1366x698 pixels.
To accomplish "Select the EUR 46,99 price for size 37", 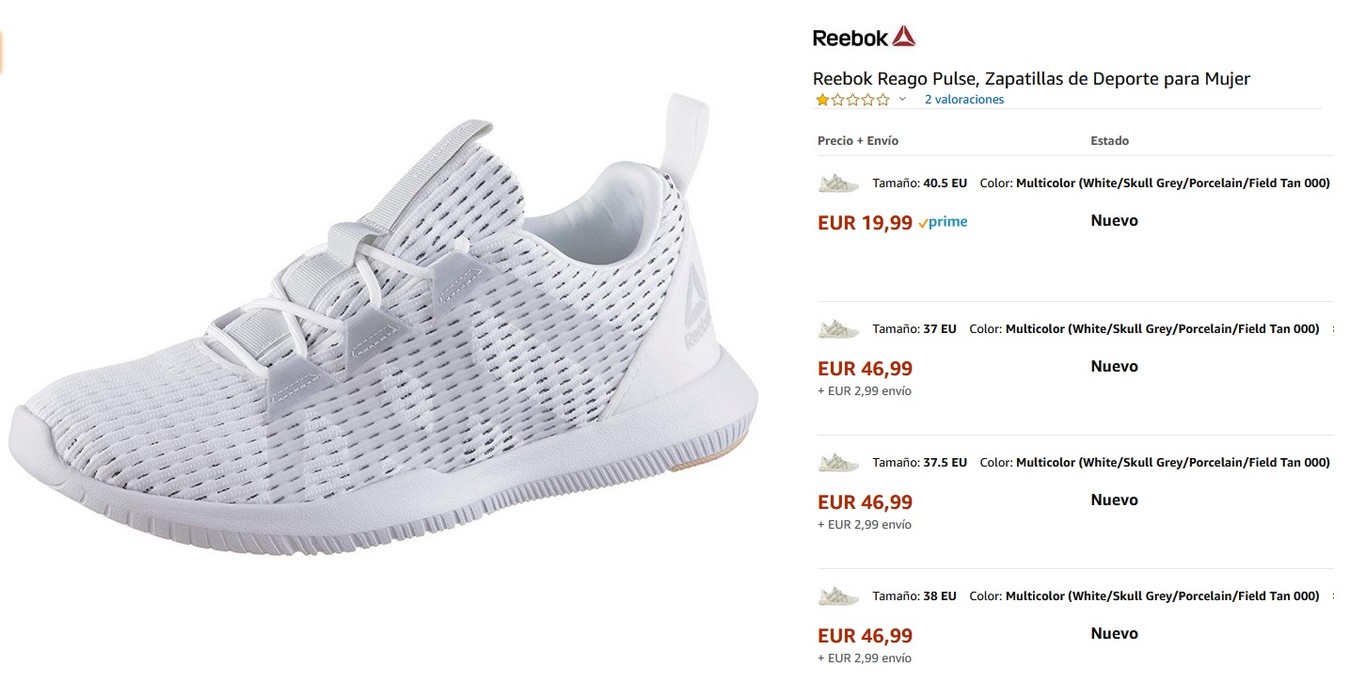I will pyautogui.click(x=865, y=368).
